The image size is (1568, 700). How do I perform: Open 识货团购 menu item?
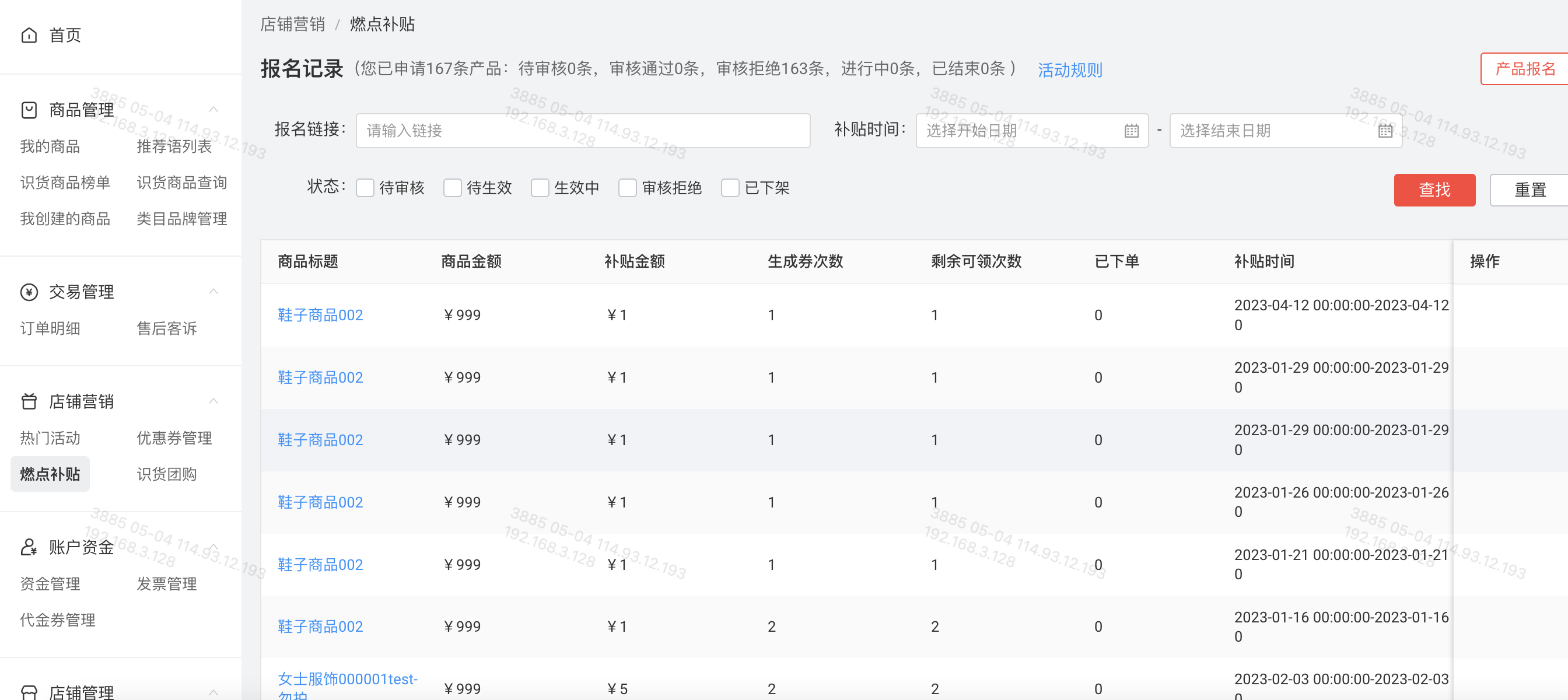167,474
